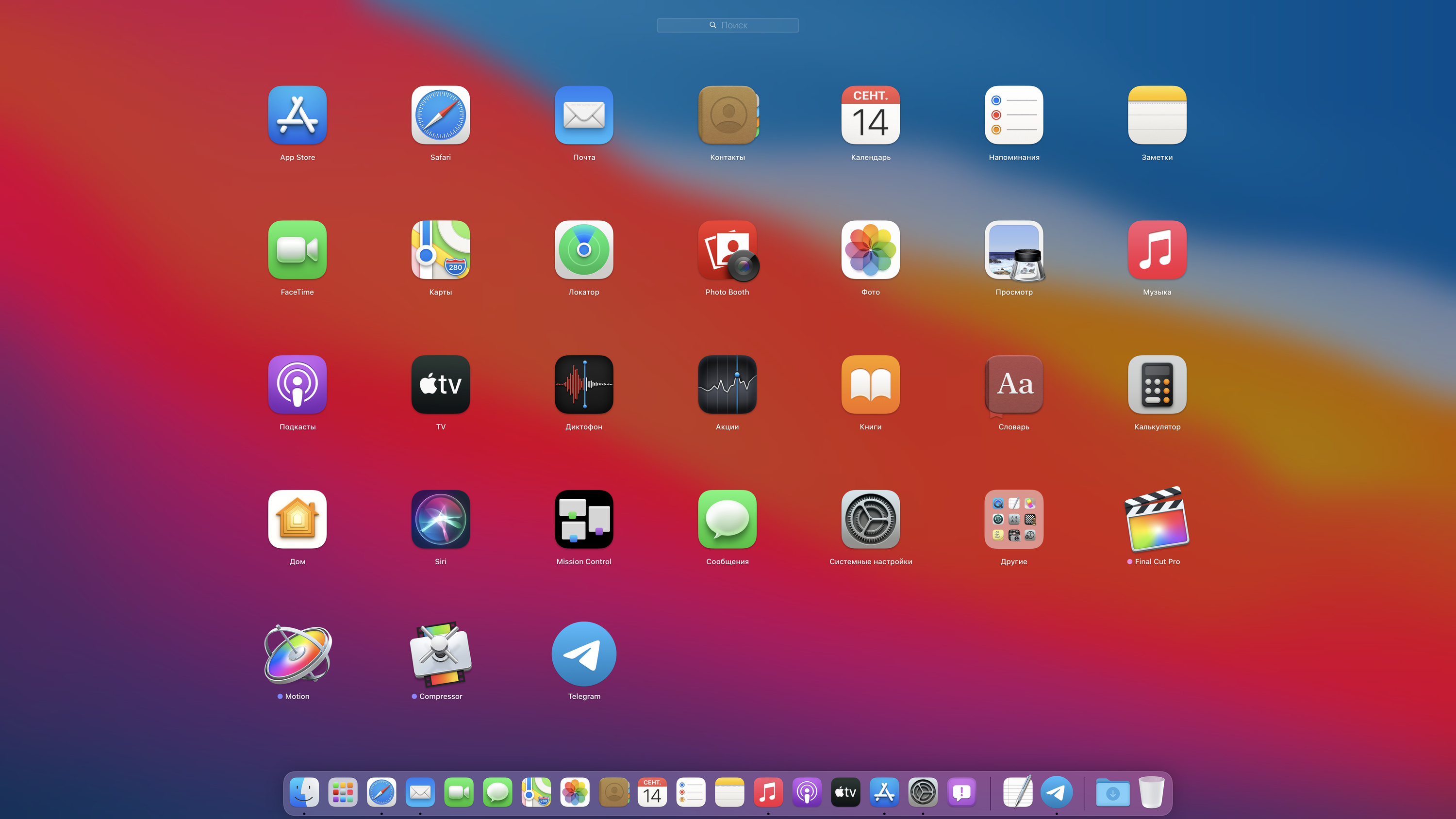Open Mission Control
The height and width of the screenshot is (819, 1456).
(x=584, y=519)
